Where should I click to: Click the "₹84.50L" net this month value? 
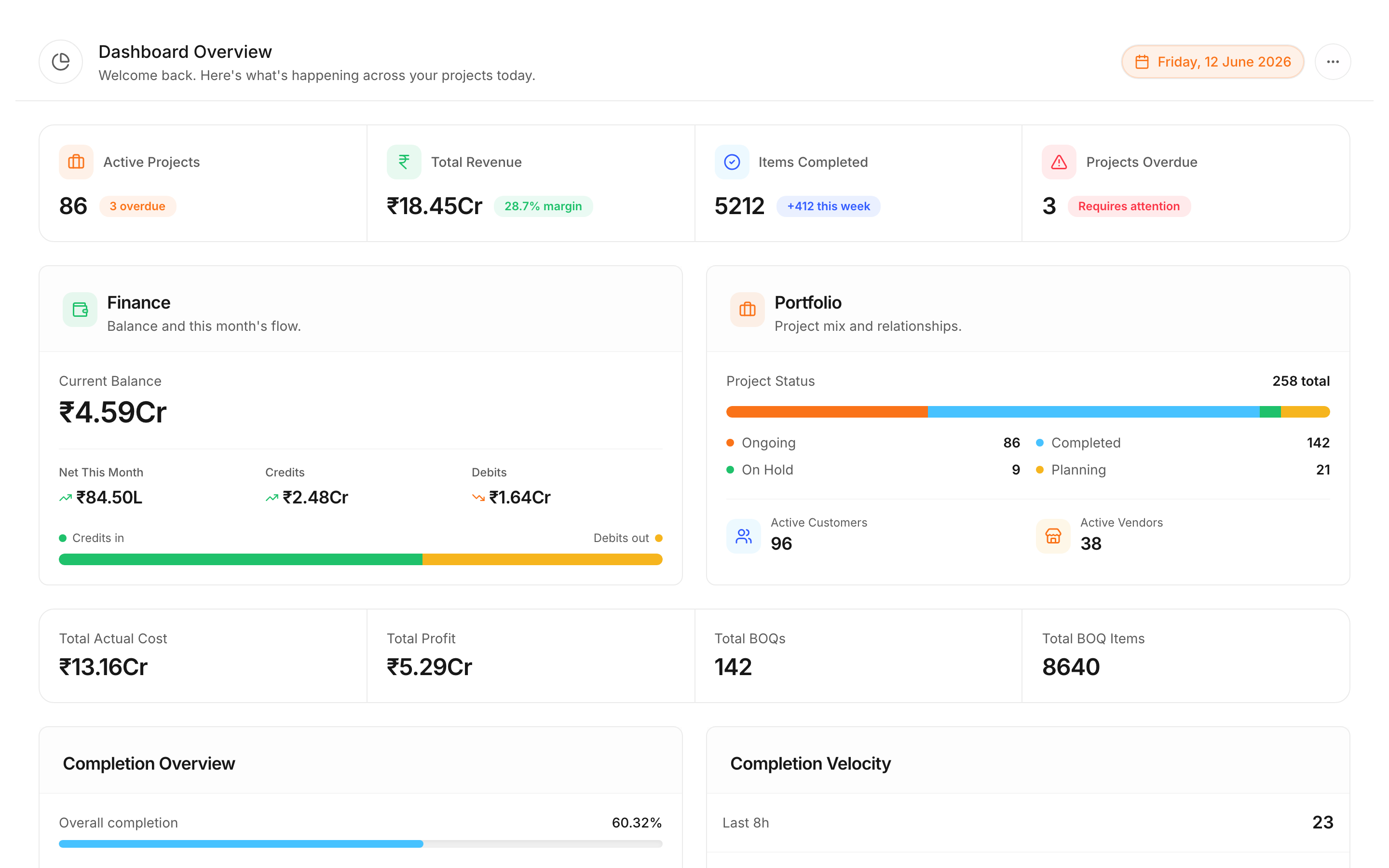109,497
